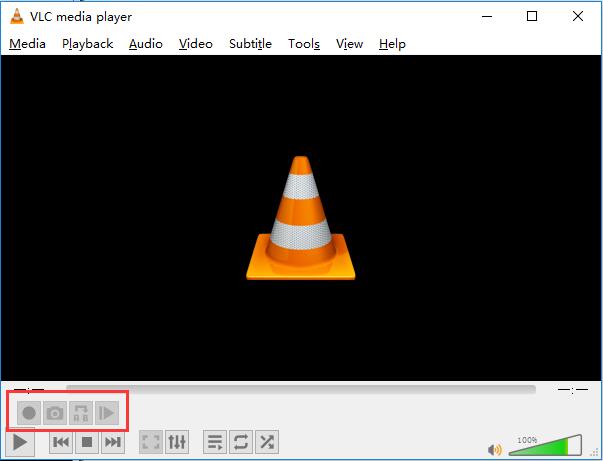This screenshot has width=603, height=461.
Task: Open the Audio menu
Action: pos(146,44)
